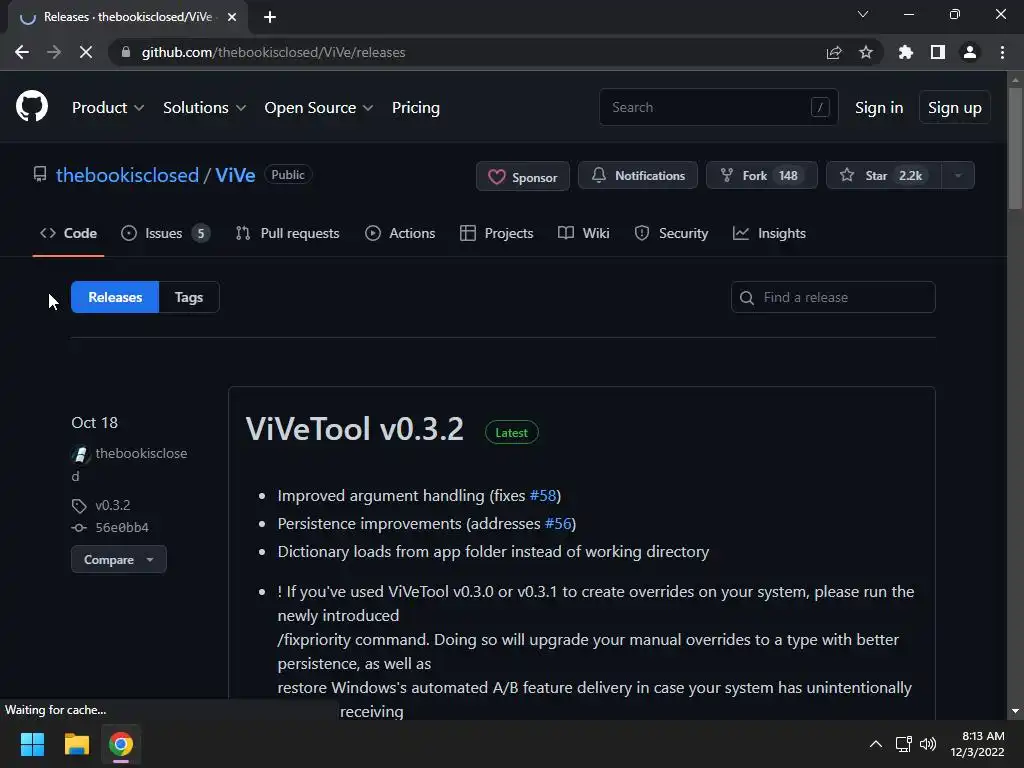Switch to the Code tab

pyautogui.click(x=69, y=233)
